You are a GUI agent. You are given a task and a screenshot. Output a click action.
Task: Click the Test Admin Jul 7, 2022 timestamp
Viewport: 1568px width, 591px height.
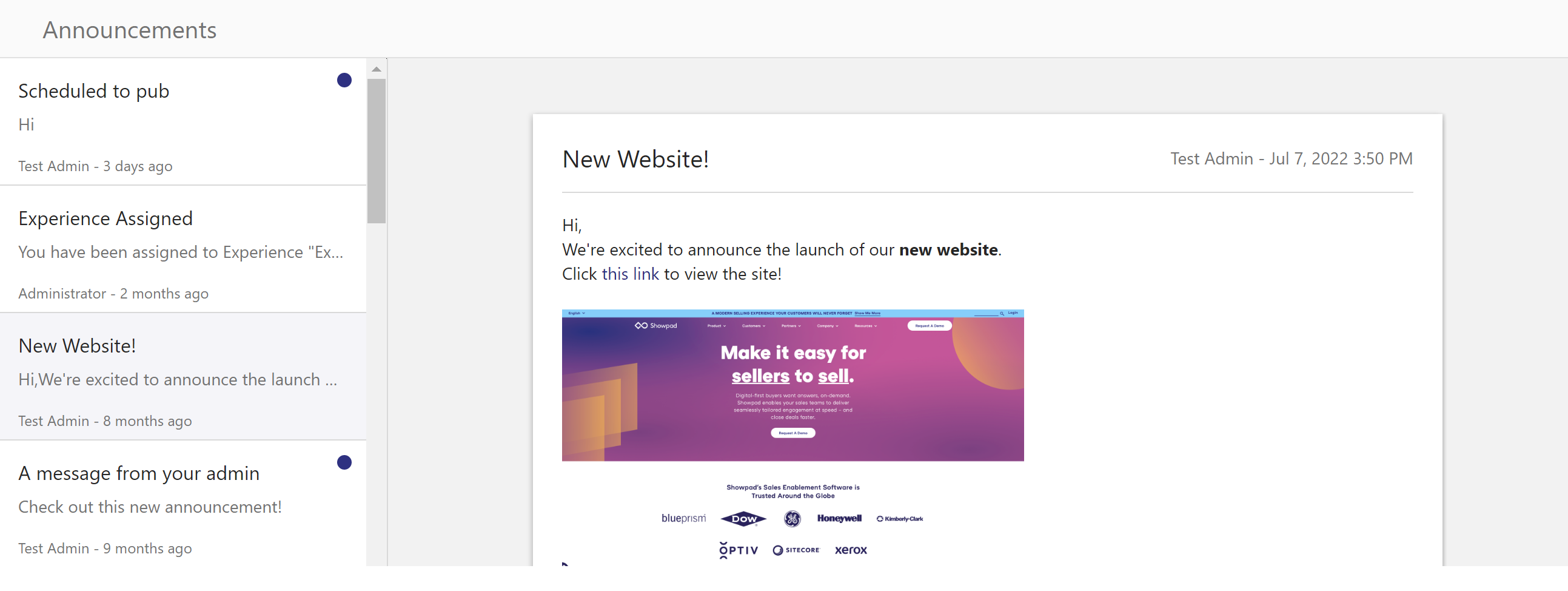(x=1291, y=159)
